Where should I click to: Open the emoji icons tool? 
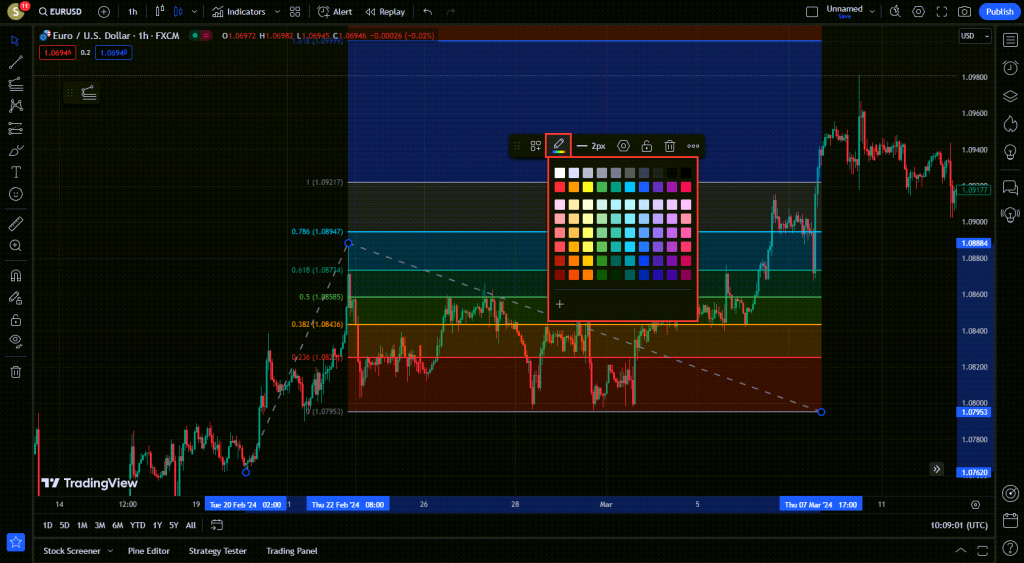coord(16,194)
